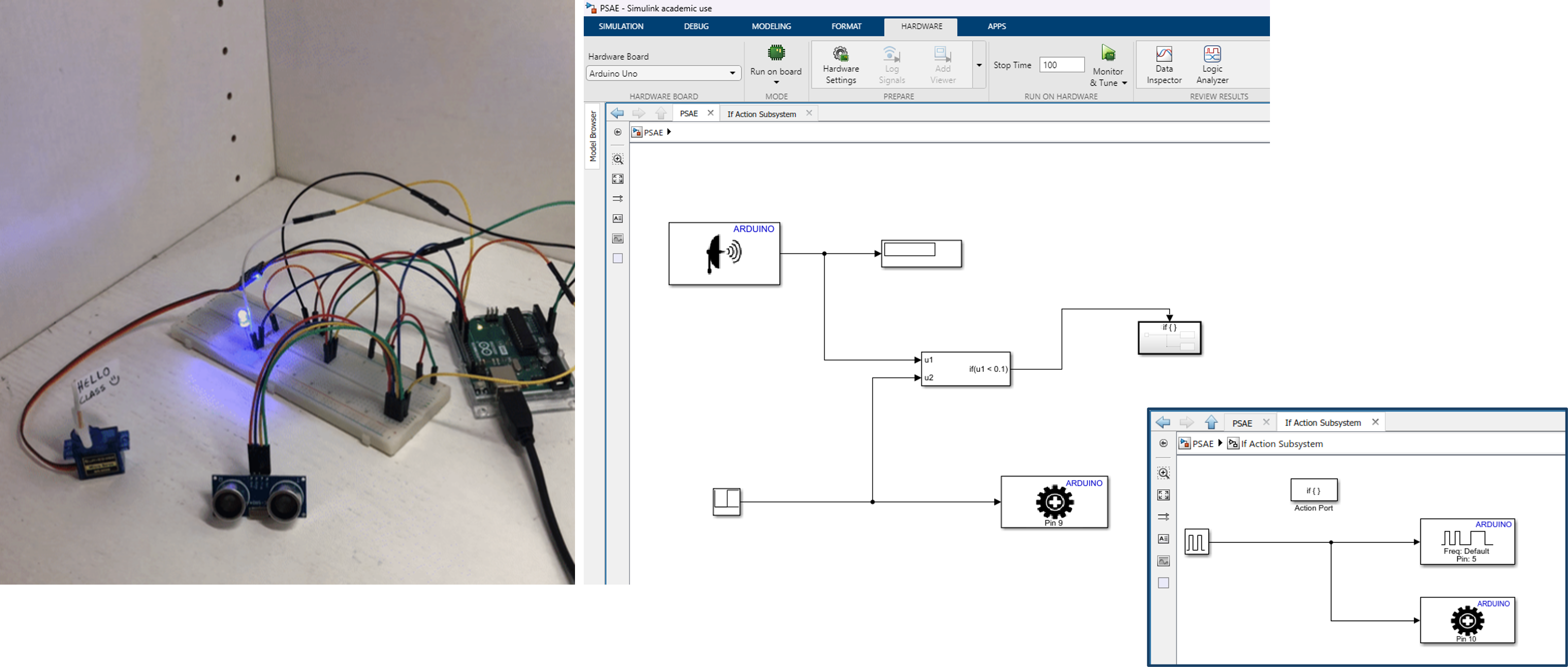Select the Annotation tool in main palette
This screenshot has height=667, width=1568.
click(617, 218)
